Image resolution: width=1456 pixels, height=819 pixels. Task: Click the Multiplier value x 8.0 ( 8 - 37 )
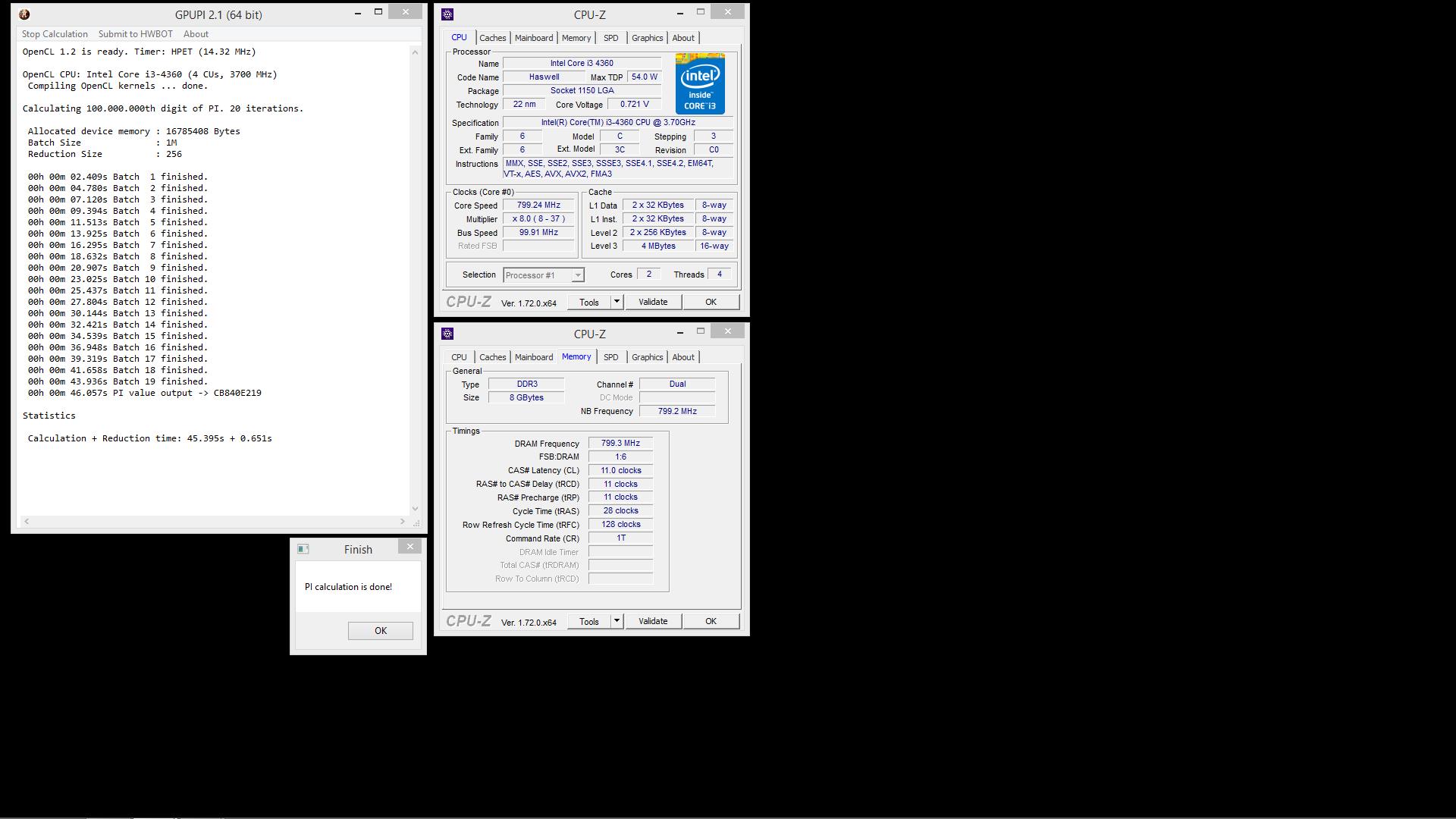coord(538,219)
